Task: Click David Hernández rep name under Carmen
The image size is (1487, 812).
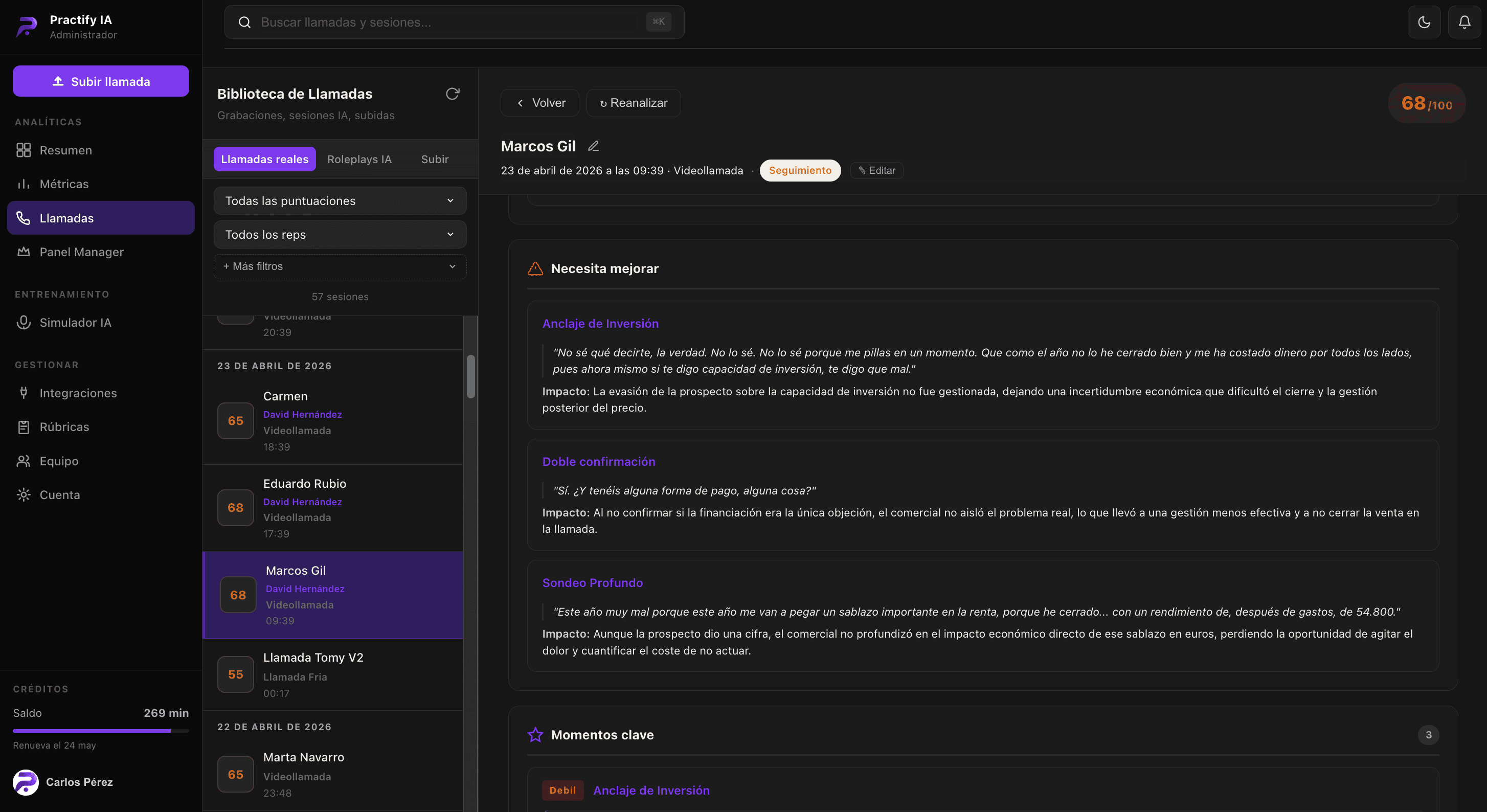Action: (303, 414)
